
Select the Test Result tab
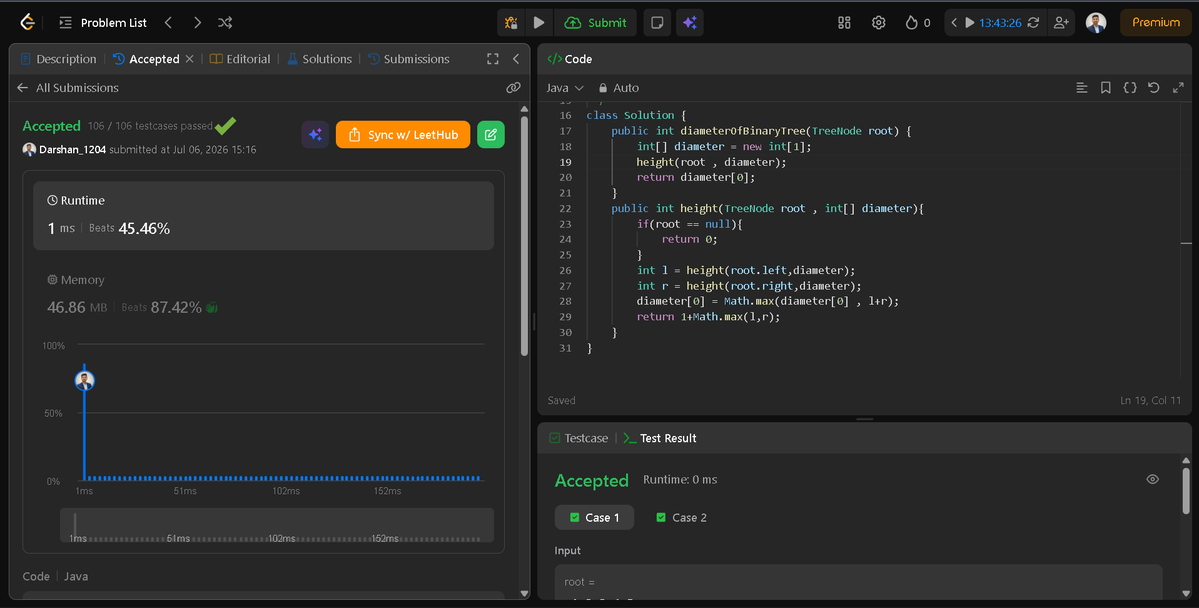[x=660, y=438]
